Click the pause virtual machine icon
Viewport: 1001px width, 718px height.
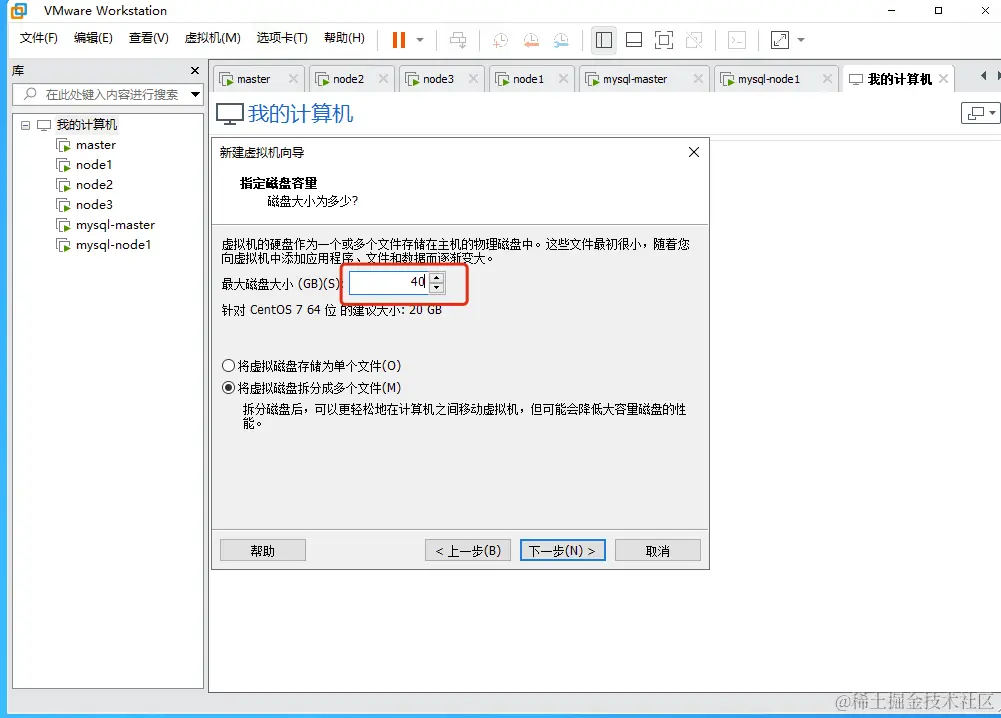point(399,40)
